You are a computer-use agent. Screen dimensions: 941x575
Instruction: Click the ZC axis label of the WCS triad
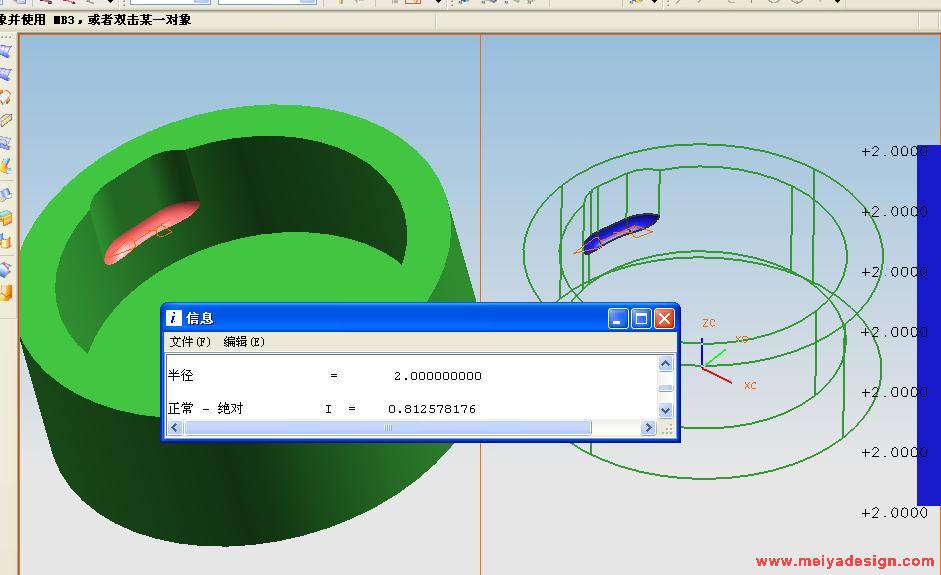coord(709,323)
